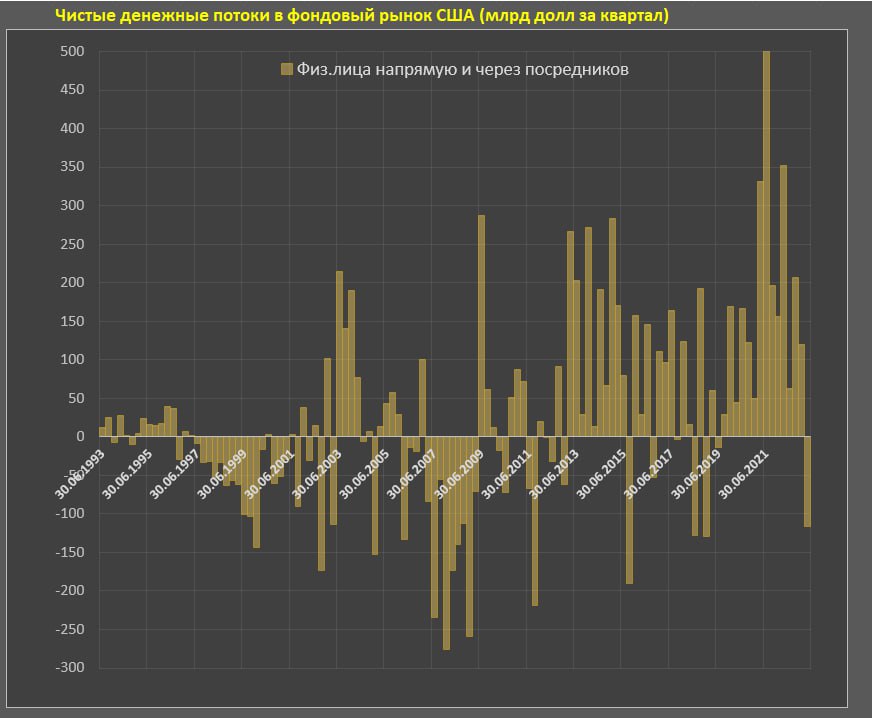Click the 30.06.2019 date label

[697, 470]
